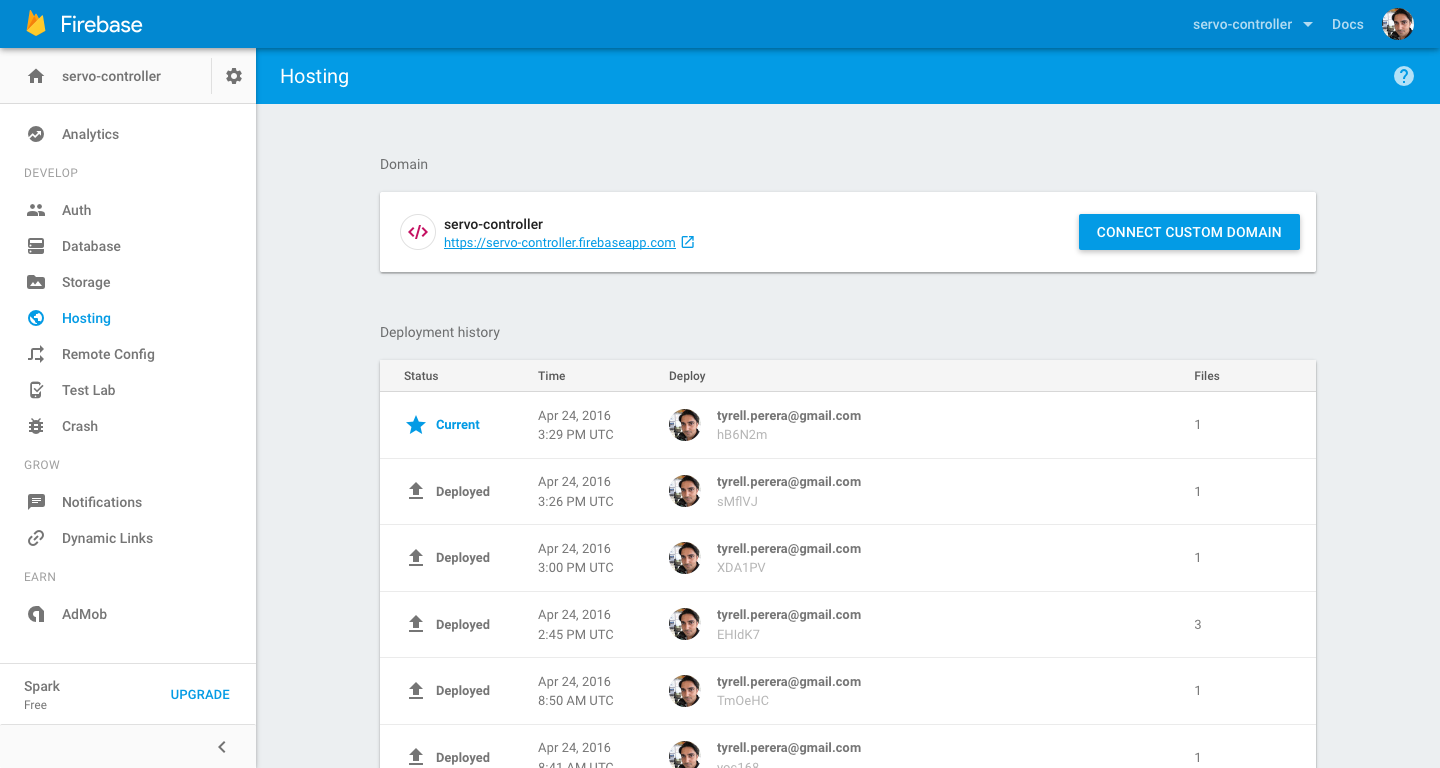Open Docs link in top bar
The width and height of the screenshot is (1440, 768).
click(1348, 24)
